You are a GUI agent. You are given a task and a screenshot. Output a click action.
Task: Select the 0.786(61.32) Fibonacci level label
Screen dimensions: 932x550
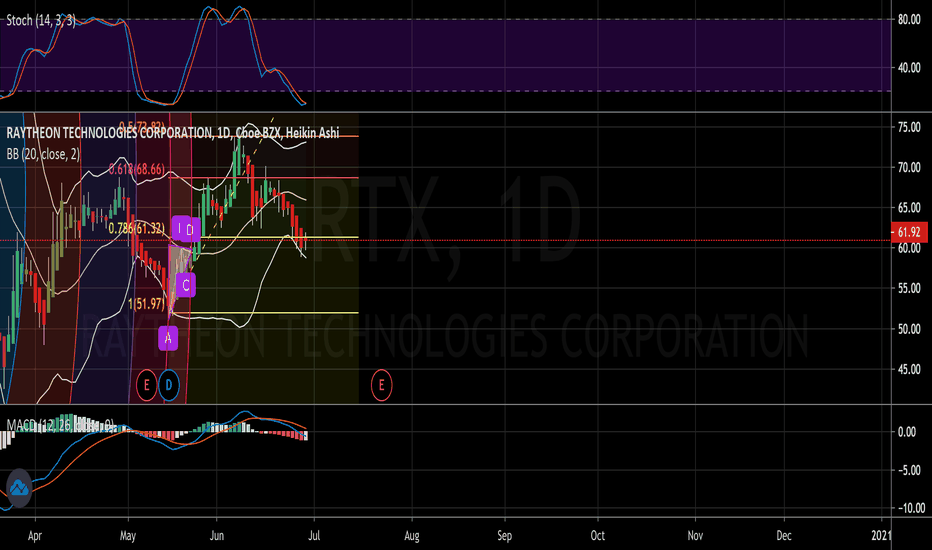point(137,228)
